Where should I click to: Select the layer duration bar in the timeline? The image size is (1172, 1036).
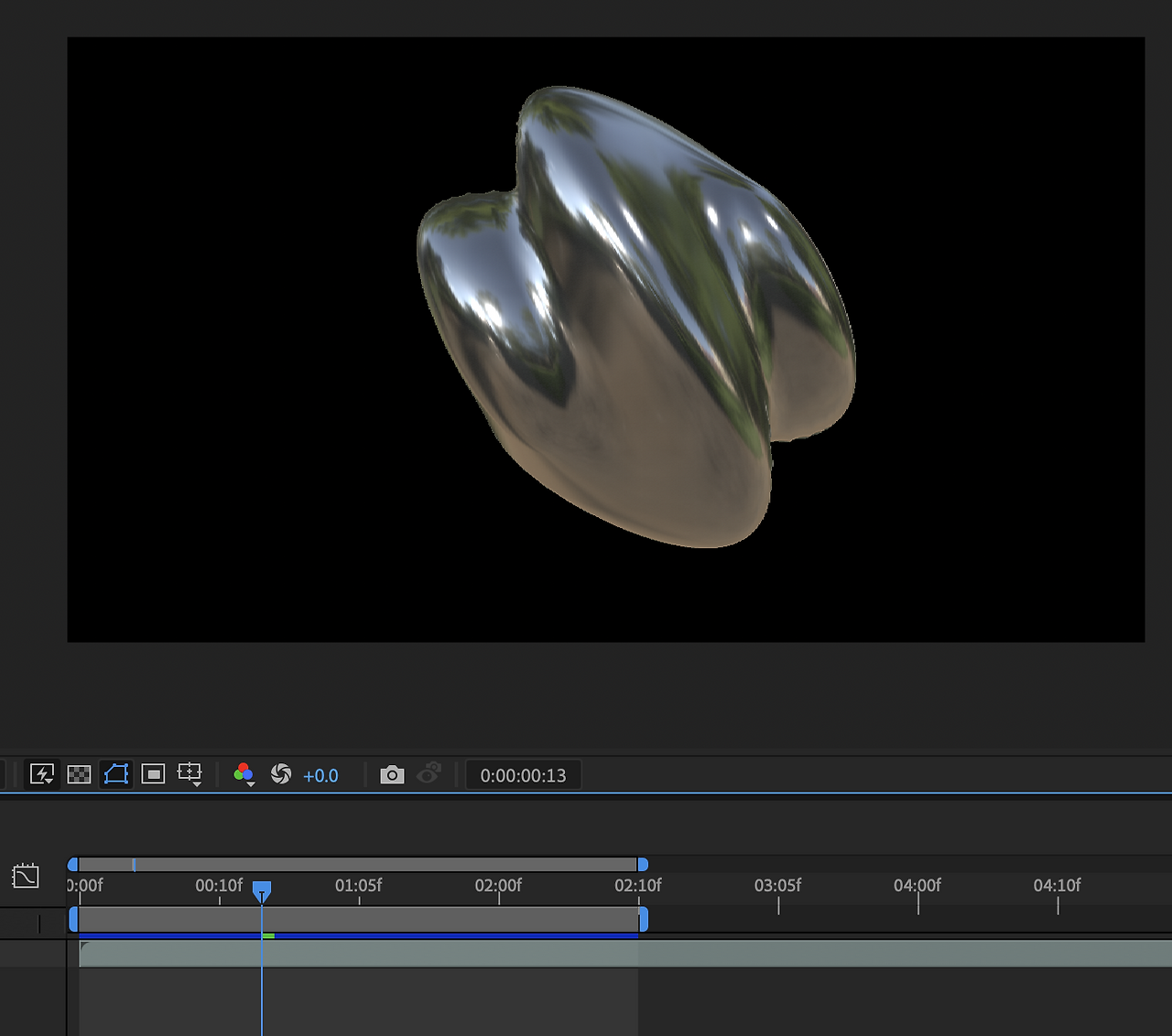coord(625,954)
